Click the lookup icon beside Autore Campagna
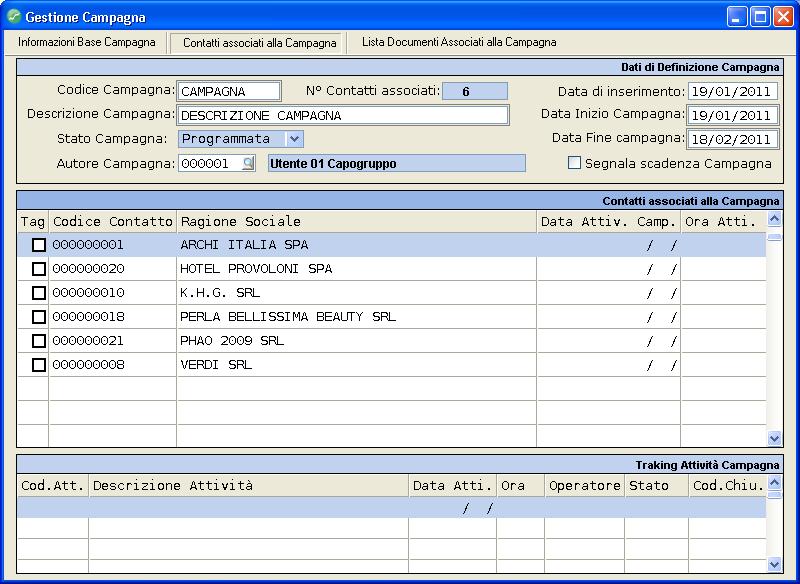 click(x=248, y=164)
